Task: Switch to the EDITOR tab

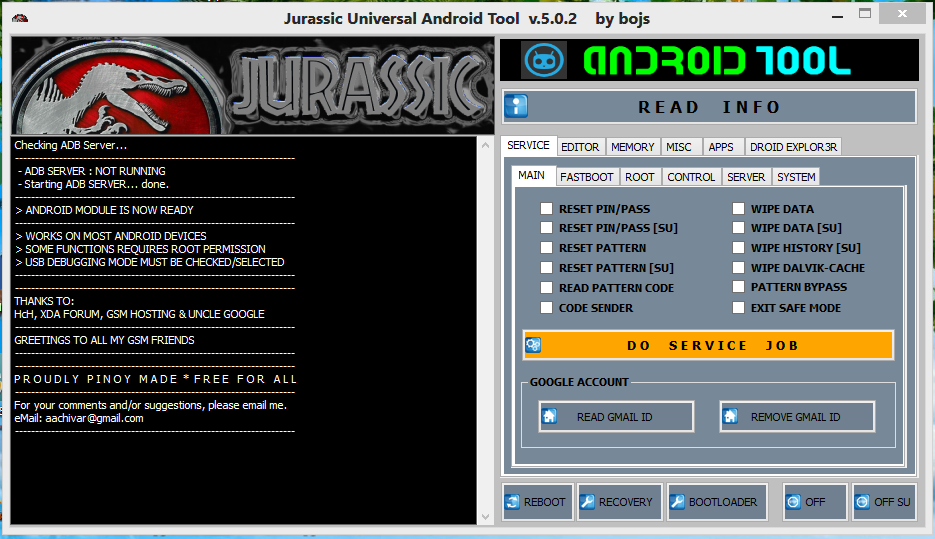Action: 580,147
